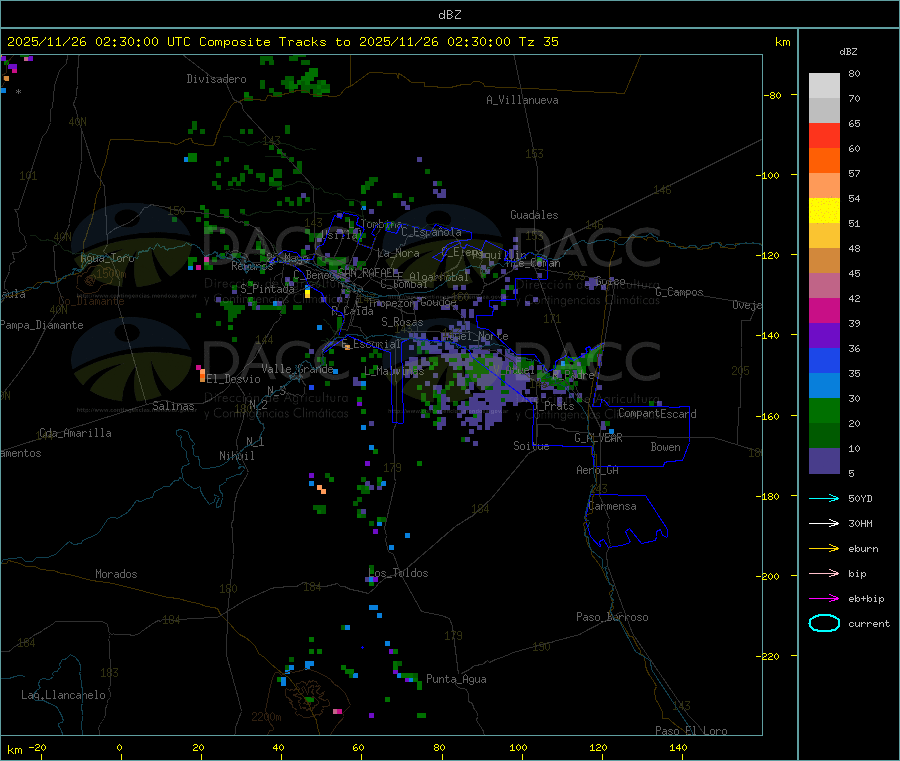
Task: Select the red 60 dBZ color band
Action: tap(824, 135)
